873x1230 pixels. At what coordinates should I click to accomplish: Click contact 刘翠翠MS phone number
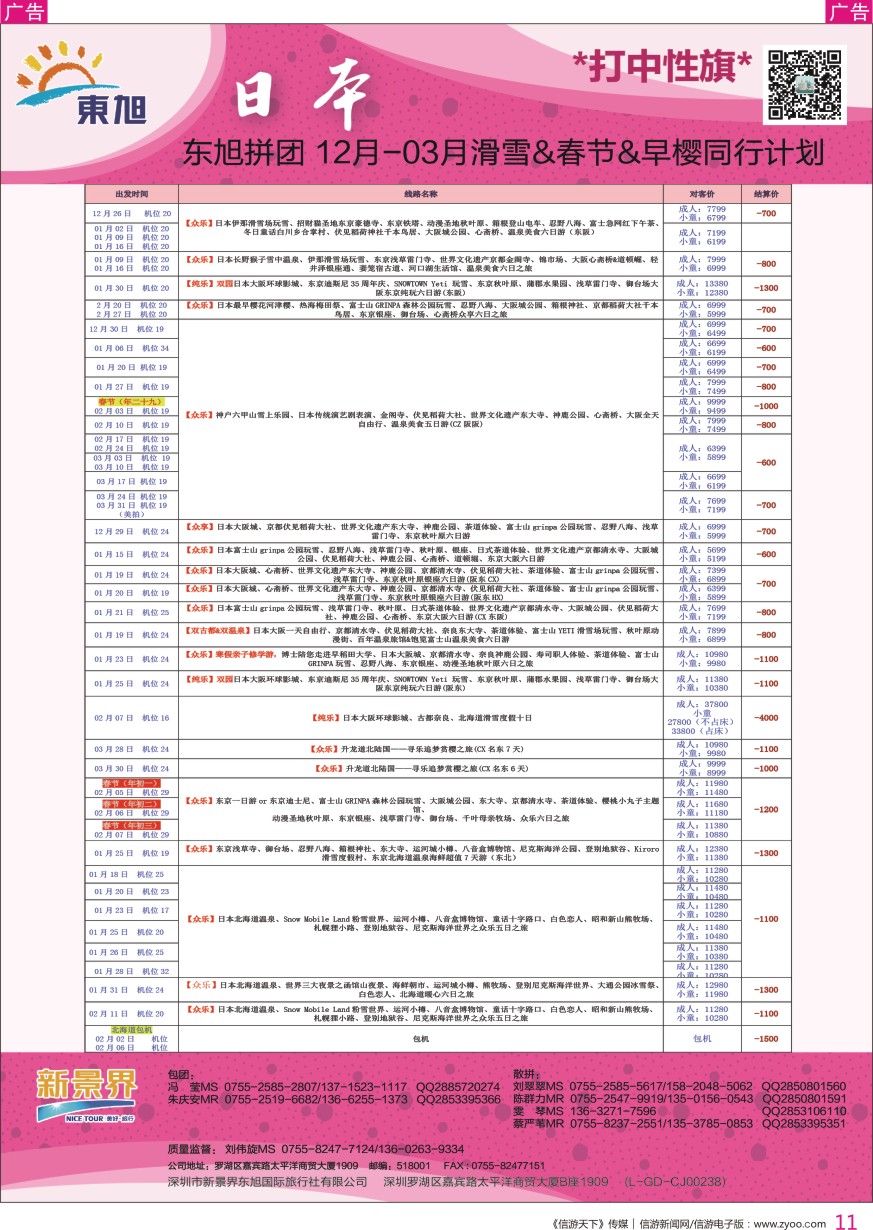click(661, 1086)
